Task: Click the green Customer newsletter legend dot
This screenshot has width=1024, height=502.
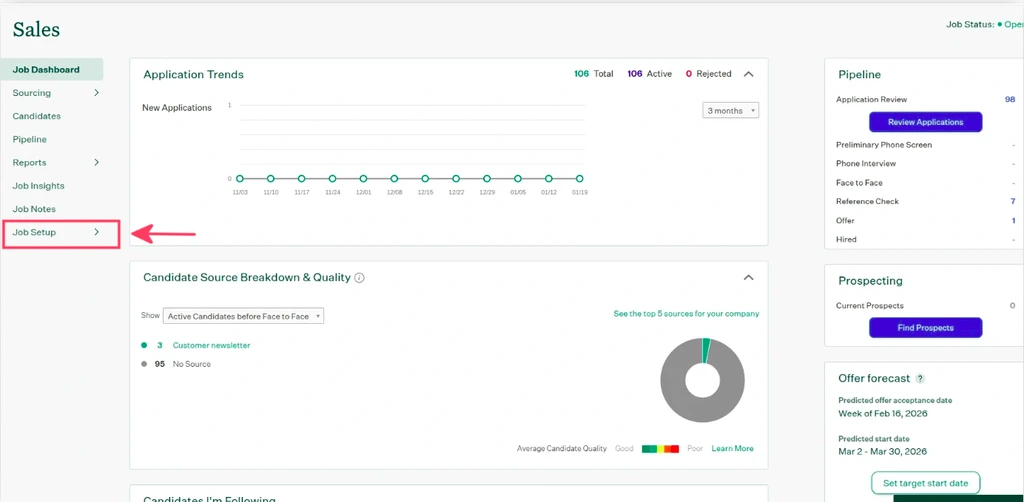Action: [x=144, y=345]
